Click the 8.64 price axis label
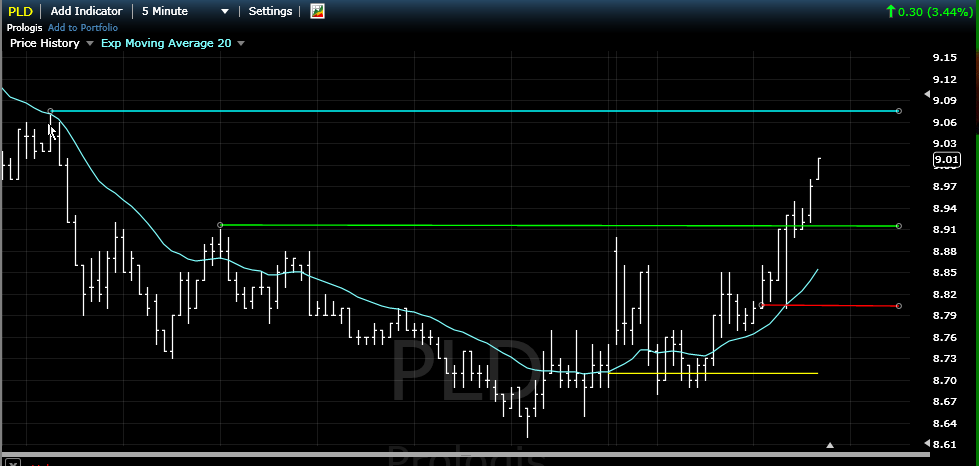Image resolution: width=979 pixels, height=466 pixels. [x=945, y=423]
